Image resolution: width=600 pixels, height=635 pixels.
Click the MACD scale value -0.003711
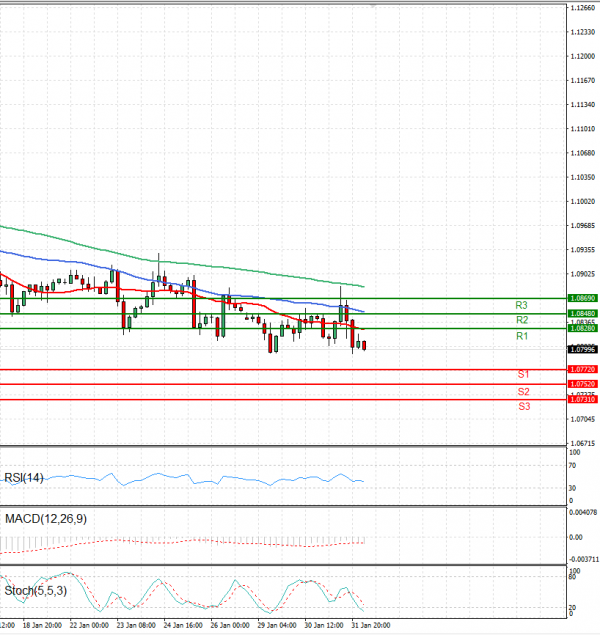click(x=584, y=559)
